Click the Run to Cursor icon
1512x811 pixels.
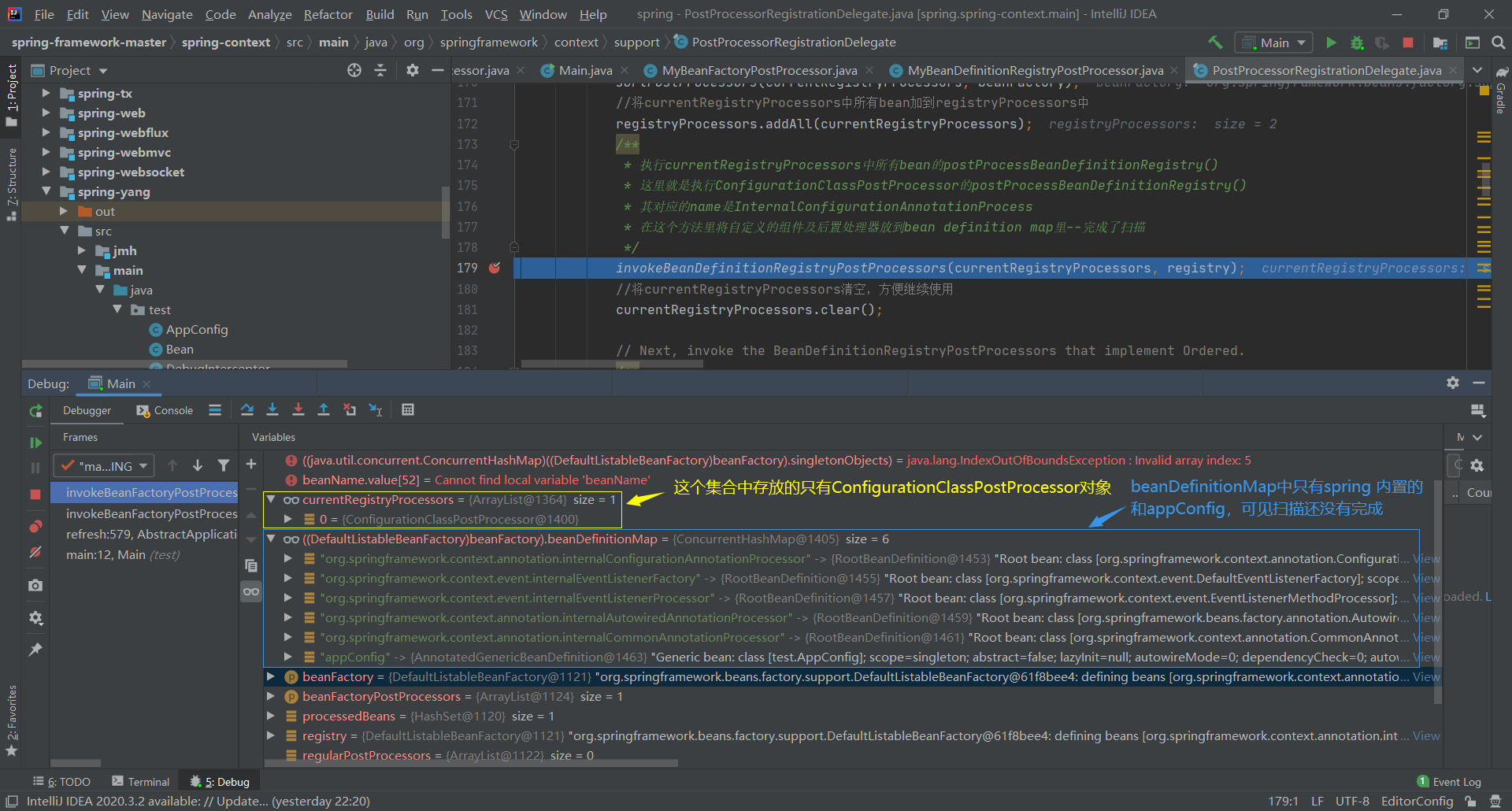376,409
